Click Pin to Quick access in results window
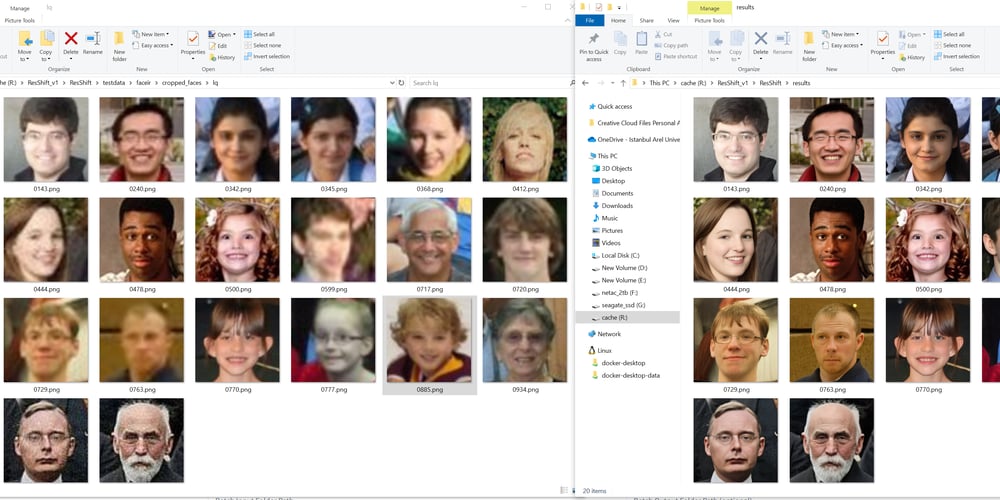 tap(594, 47)
